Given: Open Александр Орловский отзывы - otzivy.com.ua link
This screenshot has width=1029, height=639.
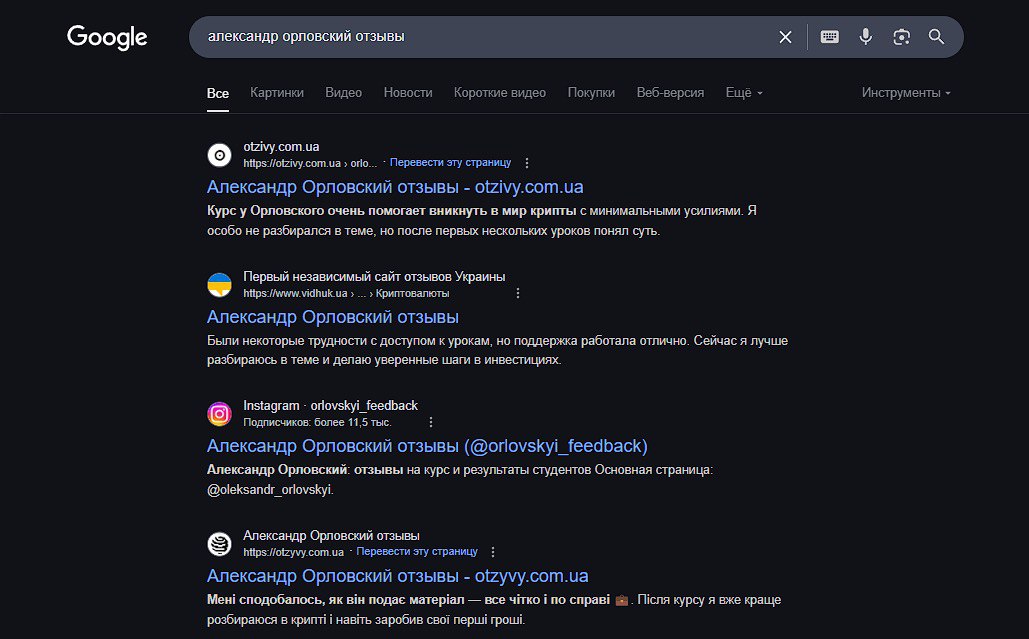Looking at the screenshot, I should click(x=395, y=187).
